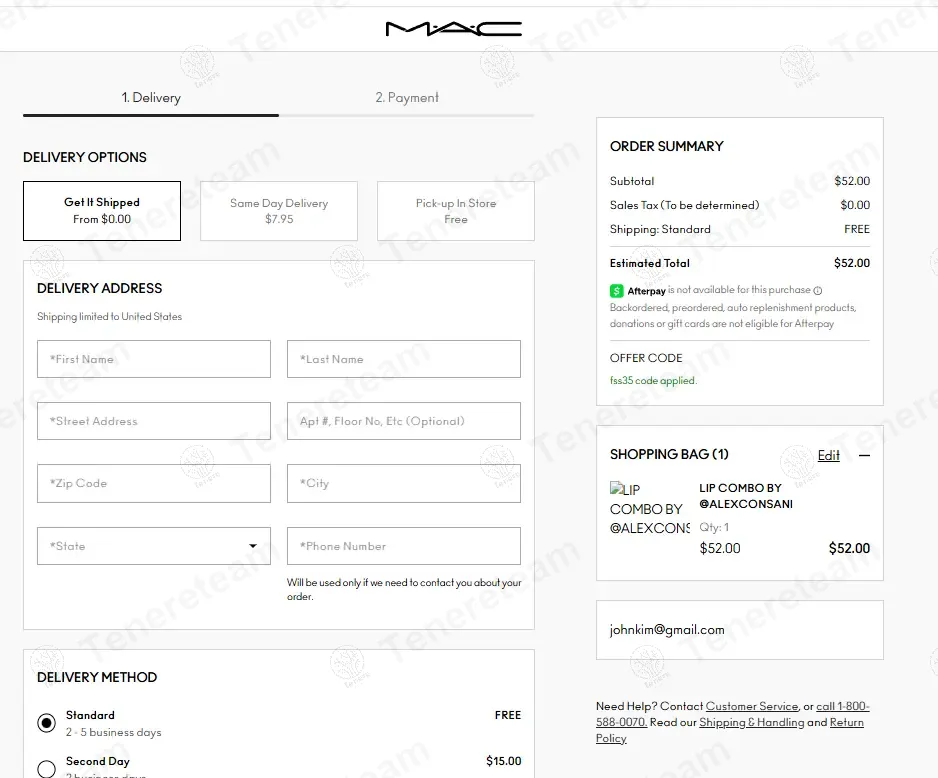
Task: Click the Lip Combo product thumbnail
Action: [650, 508]
